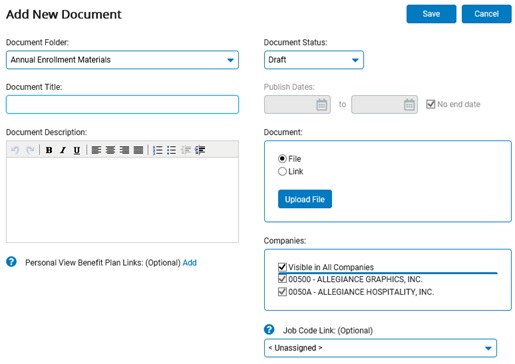
Task: Uncheck Visible in All Companies
Action: [x=282, y=267]
